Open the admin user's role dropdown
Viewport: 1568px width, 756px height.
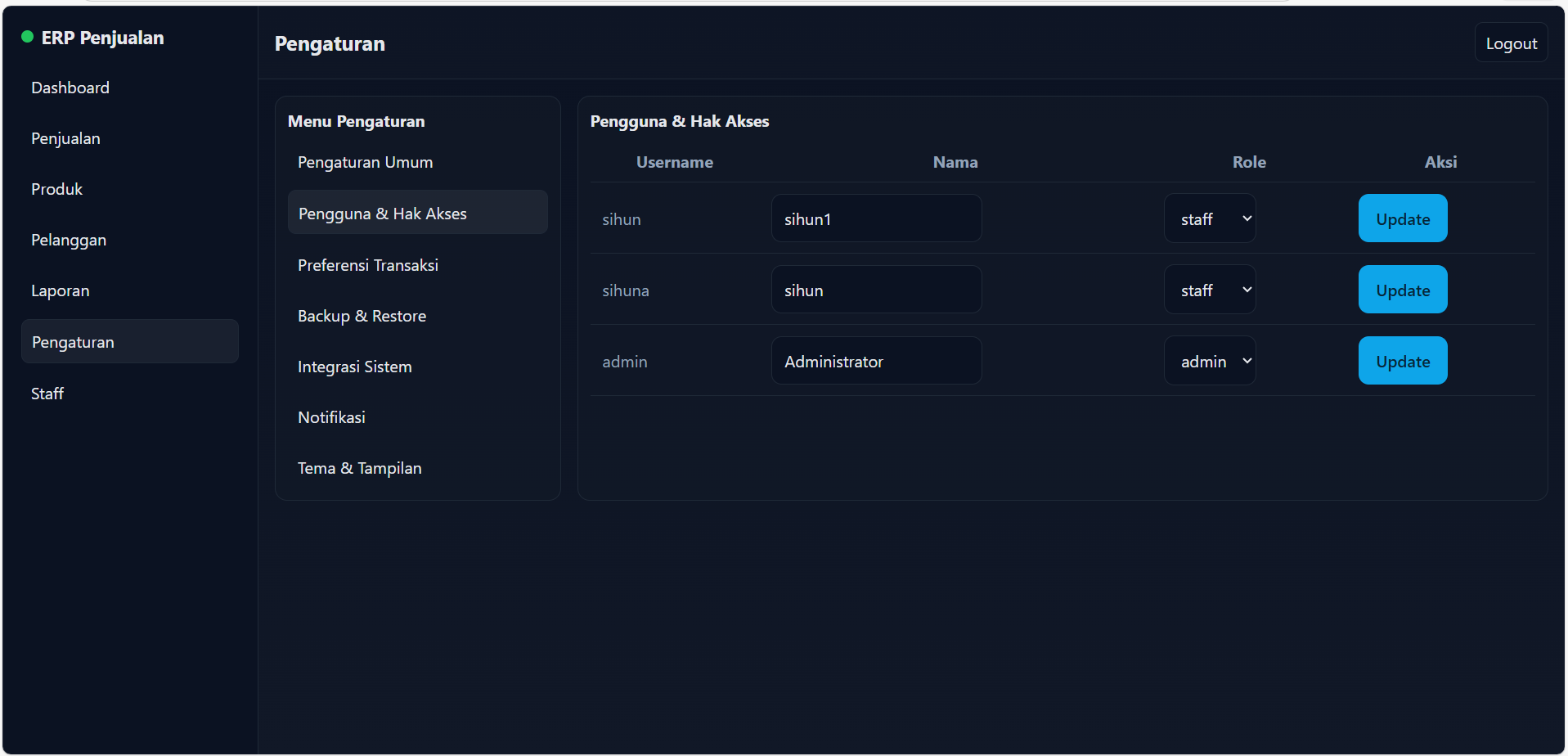tap(1209, 361)
